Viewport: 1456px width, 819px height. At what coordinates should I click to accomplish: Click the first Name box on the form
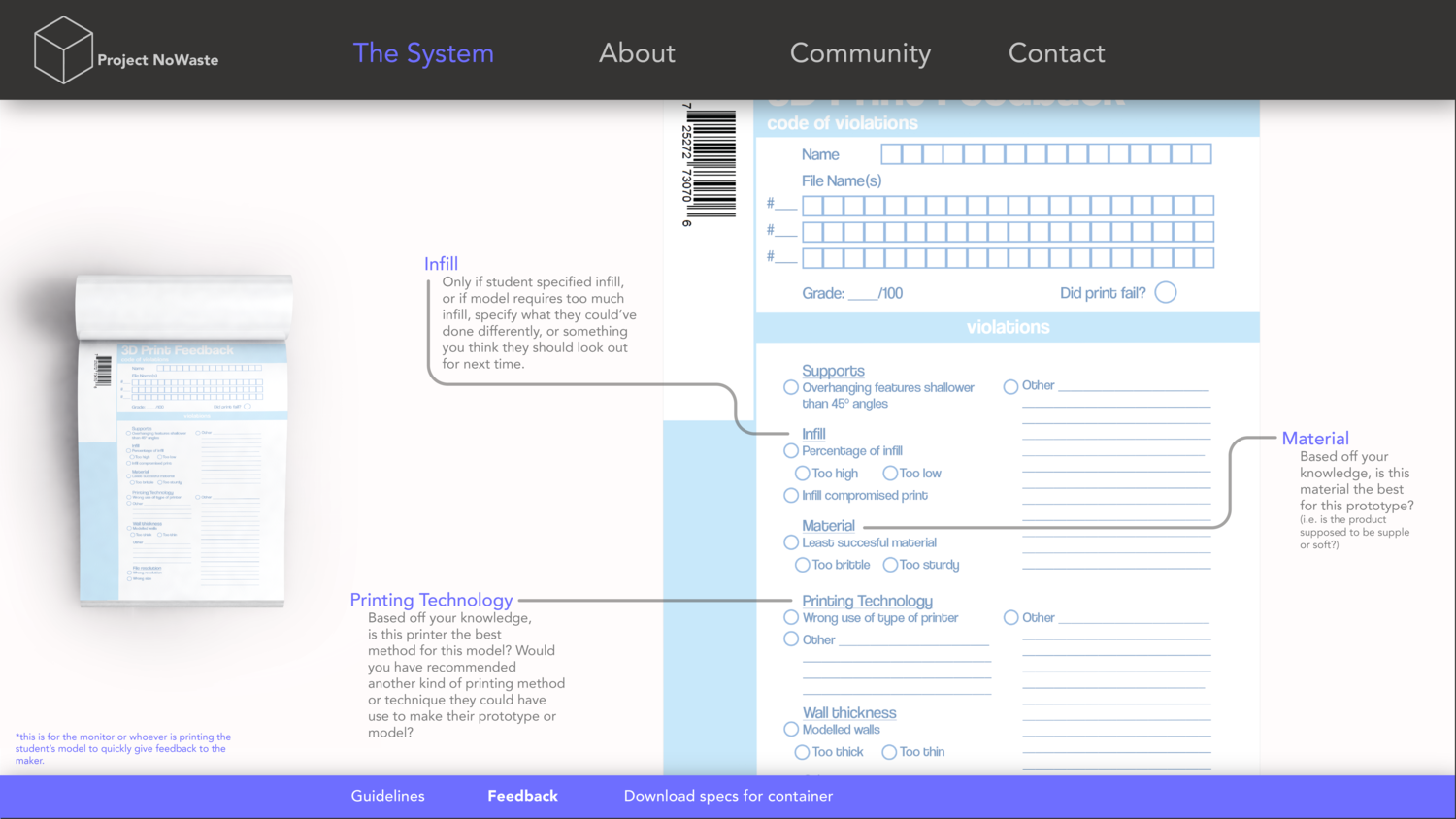click(891, 153)
